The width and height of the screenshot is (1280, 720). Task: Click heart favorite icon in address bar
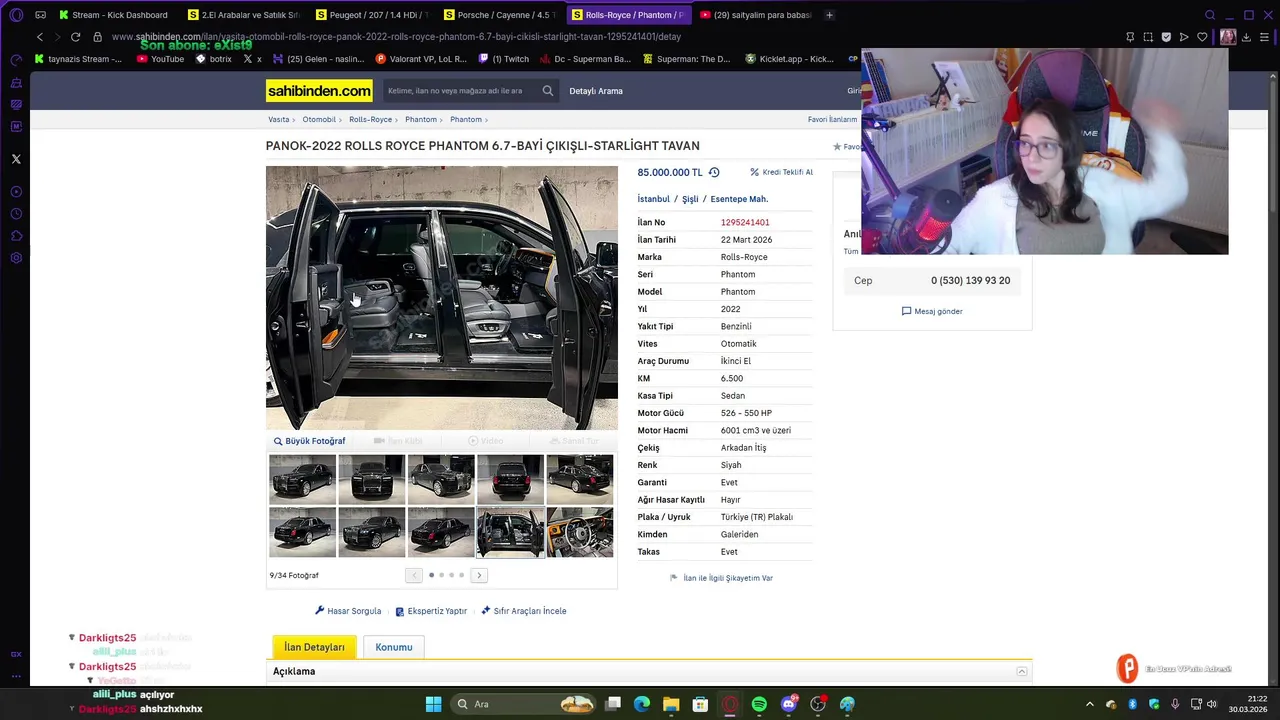1202,37
